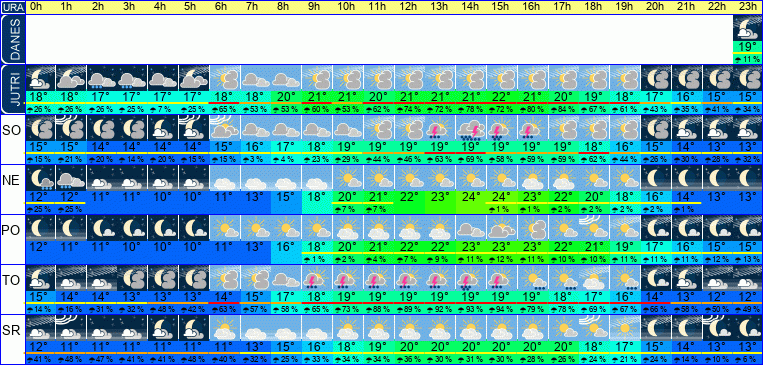Click the JUTRI 17h 84% precipitation cell
The height and width of the screenshot is (365, 763).
562,109
